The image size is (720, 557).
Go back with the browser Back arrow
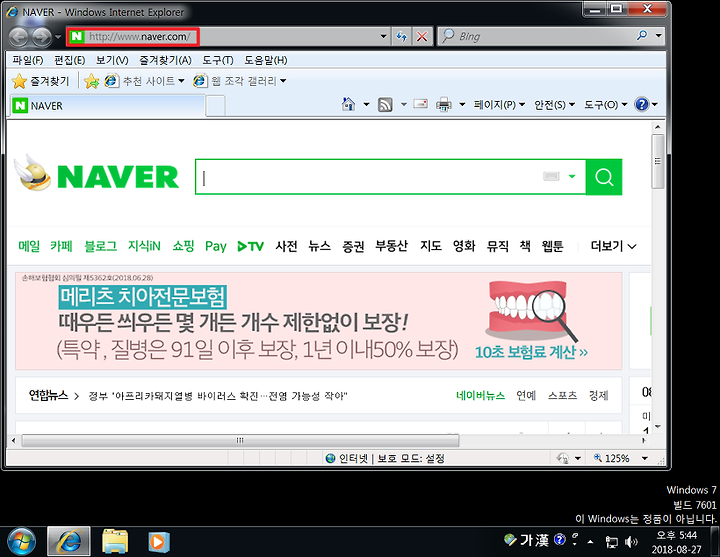tap(18, 37)
